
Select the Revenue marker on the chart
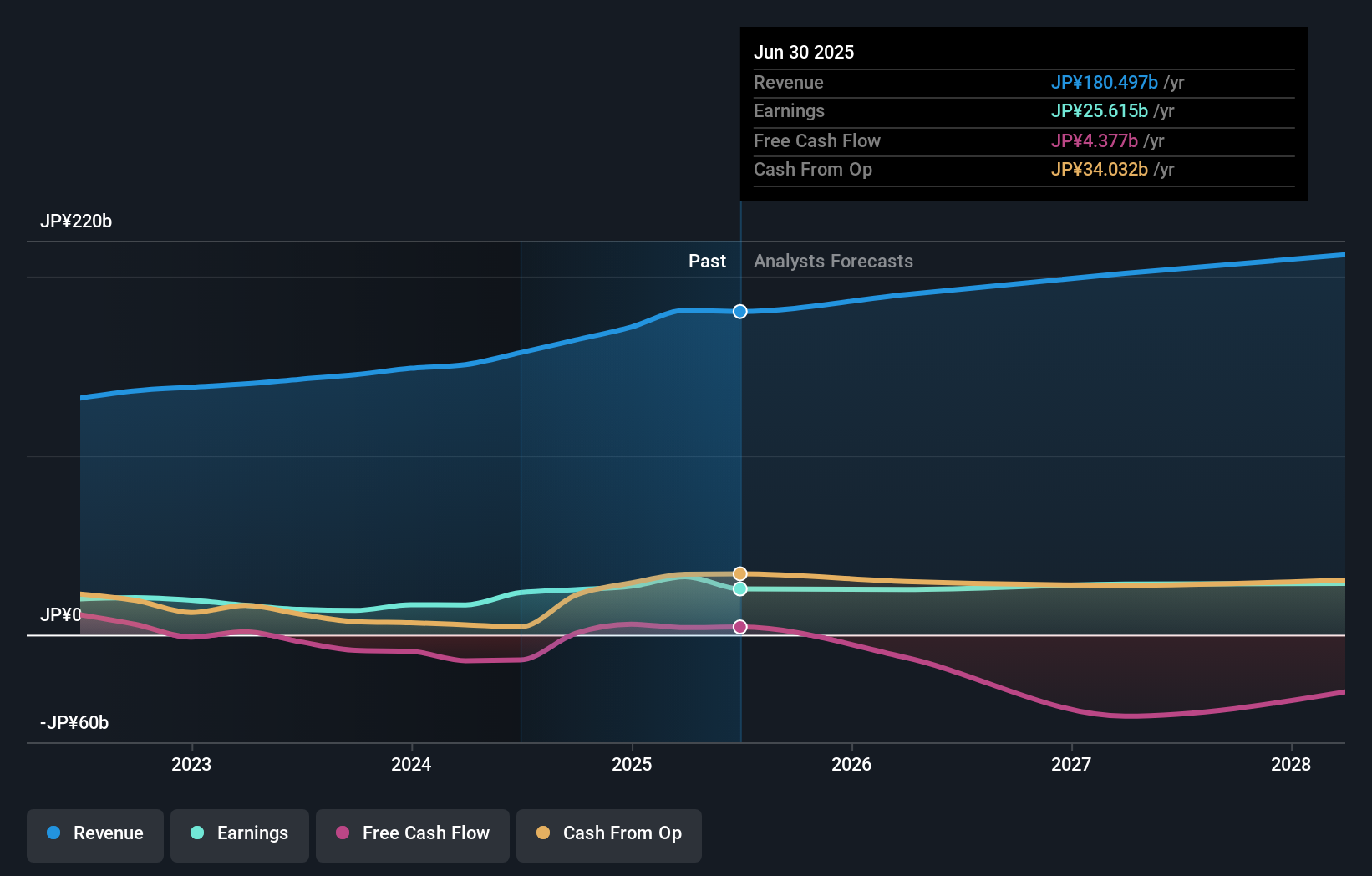pos(739,312)
